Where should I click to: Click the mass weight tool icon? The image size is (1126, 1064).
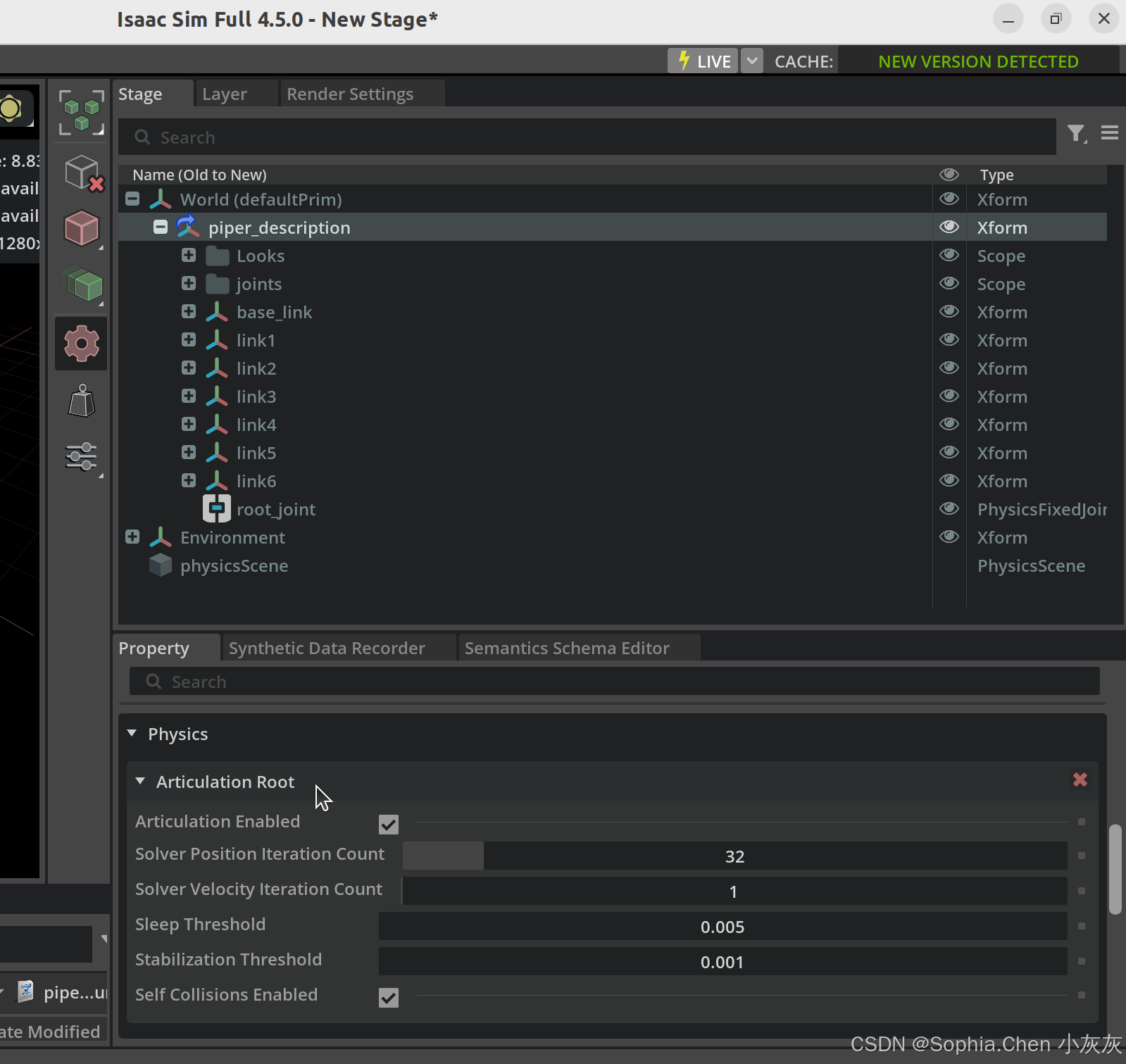pos(82,401)
